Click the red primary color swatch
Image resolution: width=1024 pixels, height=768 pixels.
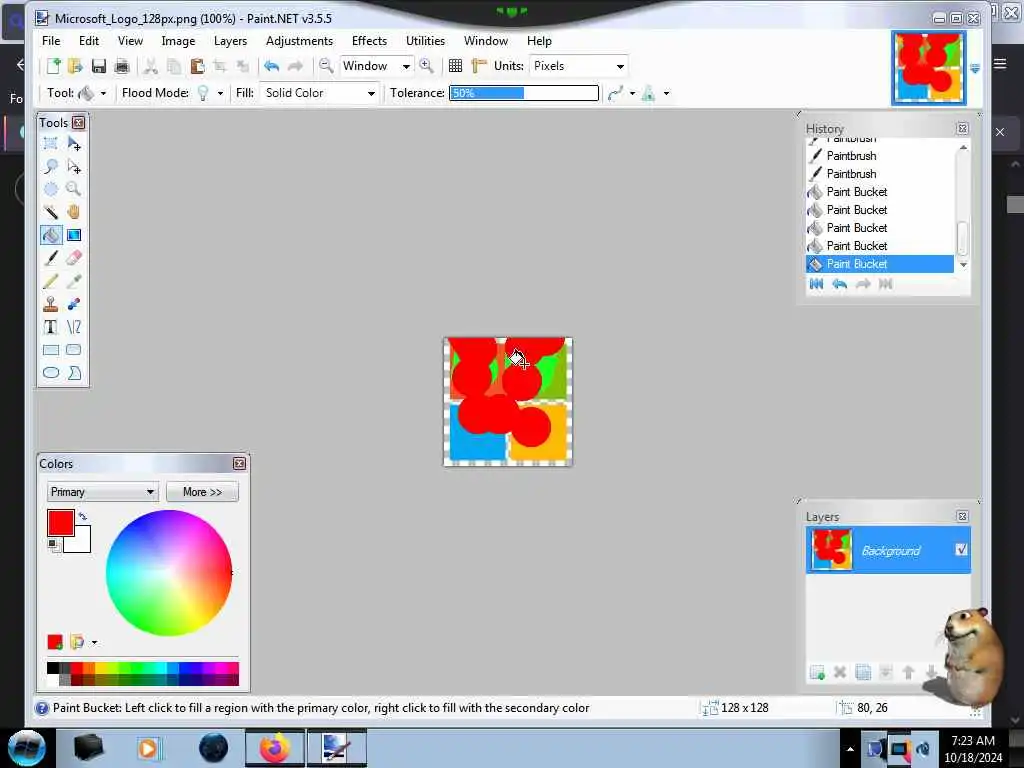(61, 523)
